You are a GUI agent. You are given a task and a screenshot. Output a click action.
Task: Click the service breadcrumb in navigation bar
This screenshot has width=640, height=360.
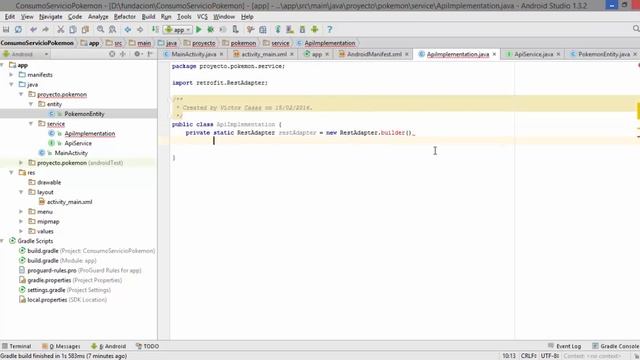pyautogui.click(x=280, y=43)
